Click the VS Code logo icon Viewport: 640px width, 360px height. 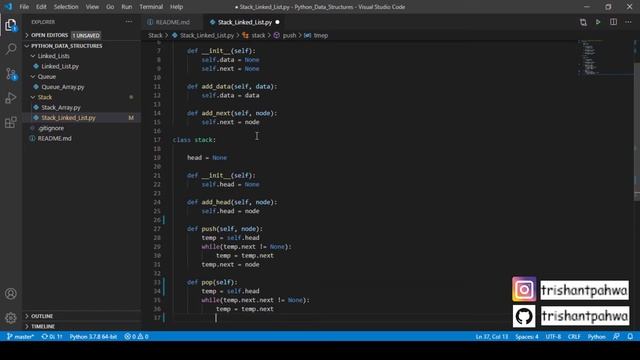[8, 7]
